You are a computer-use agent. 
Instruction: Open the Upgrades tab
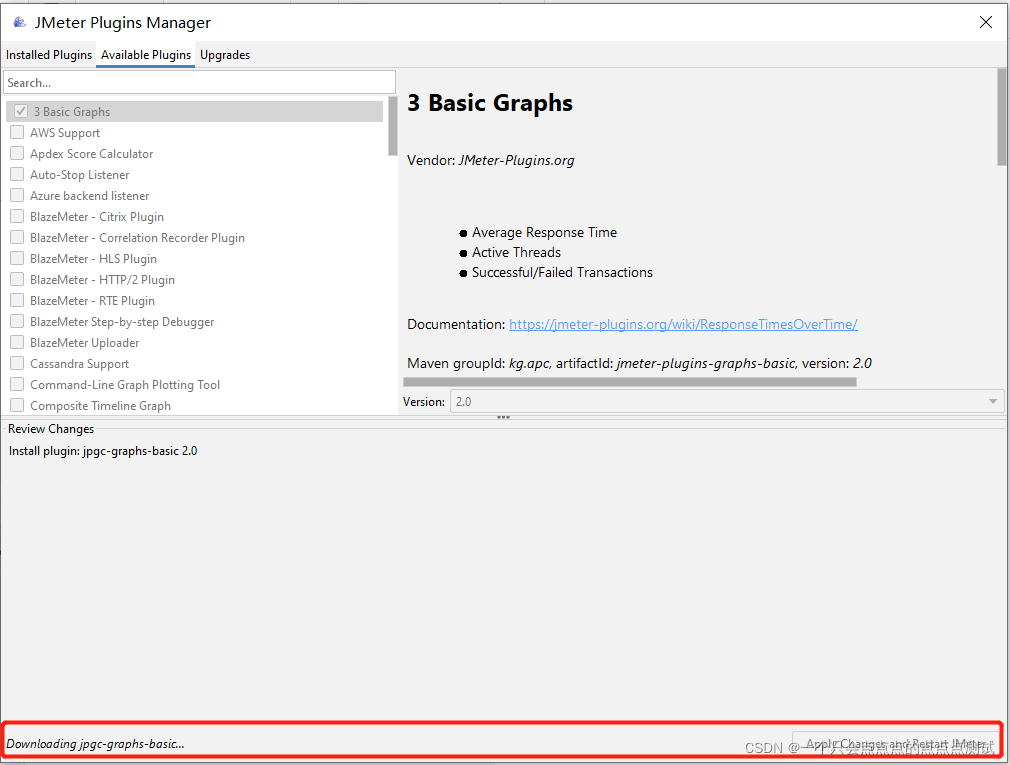(225, 55)
